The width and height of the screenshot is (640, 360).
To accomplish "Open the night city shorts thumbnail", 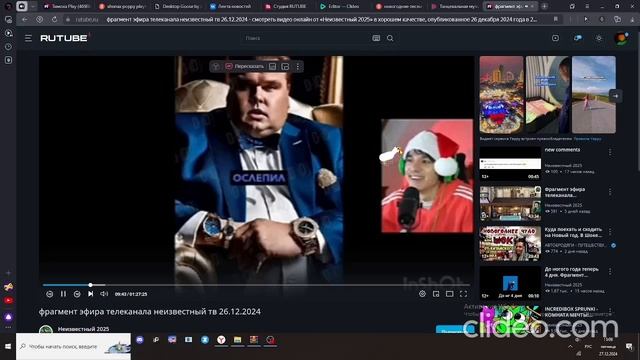I will click(x=501, y=95).
